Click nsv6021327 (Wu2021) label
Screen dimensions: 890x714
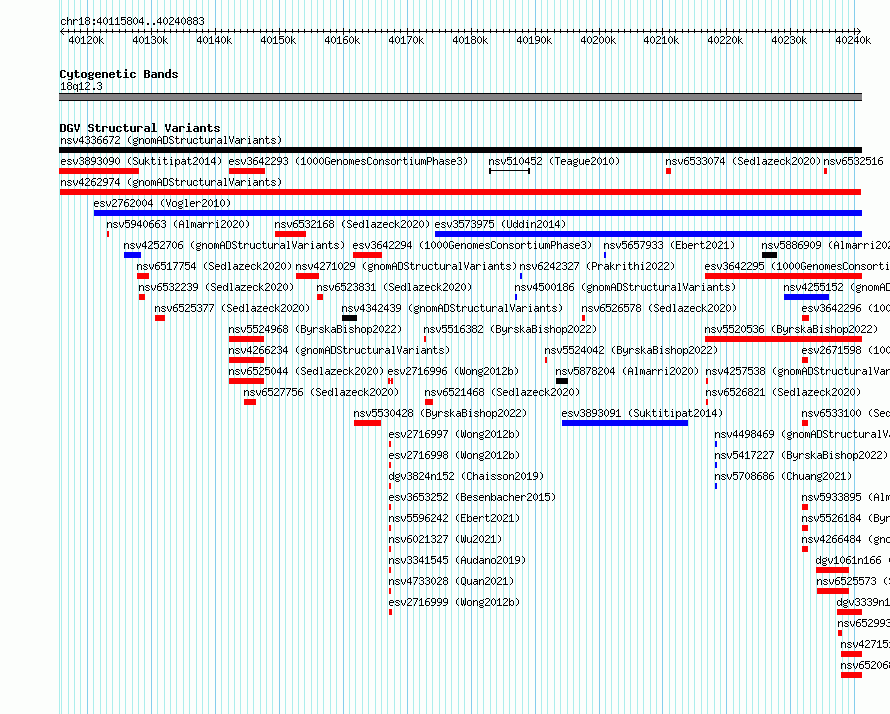pos(446,539)
